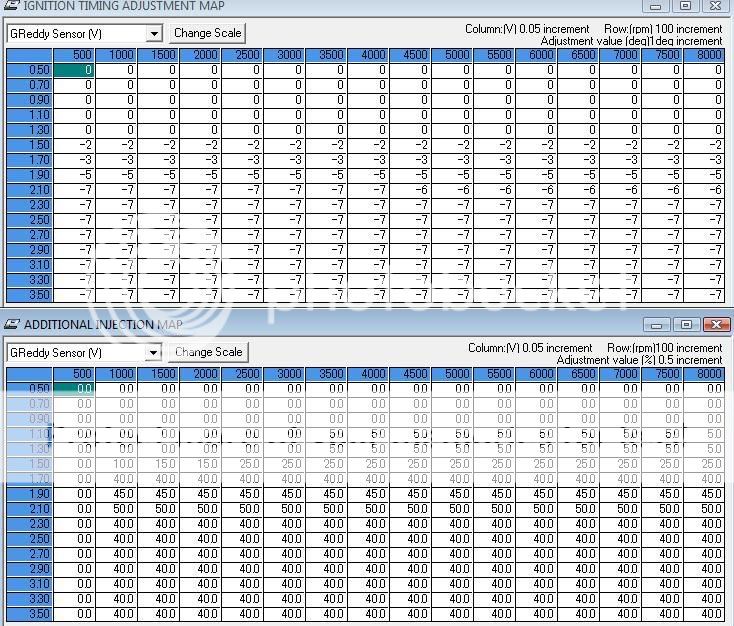Click Change Scale in Additional Injection map
734x626 pixels.
(x=207, y=352)
